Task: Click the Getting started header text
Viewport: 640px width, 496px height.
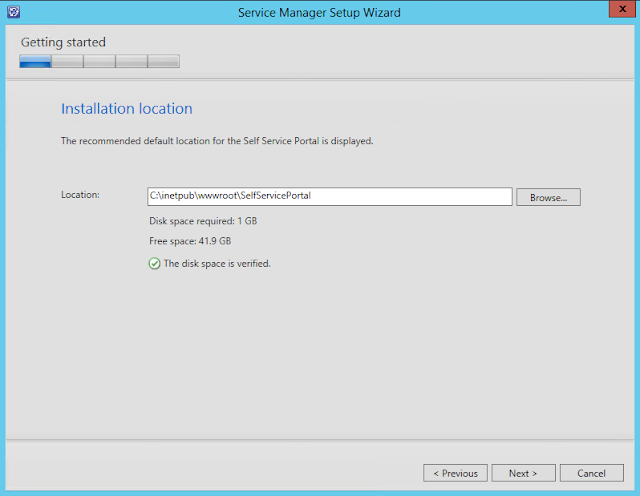Action: point(63,42)
